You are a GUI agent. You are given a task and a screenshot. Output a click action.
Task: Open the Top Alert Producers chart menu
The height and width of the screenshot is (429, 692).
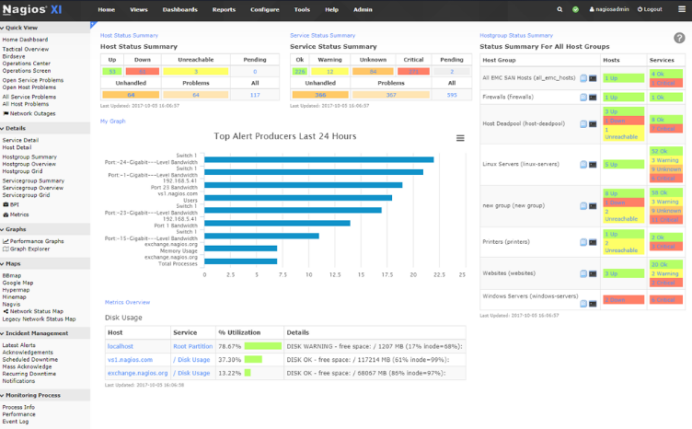[x=460, y=138]
